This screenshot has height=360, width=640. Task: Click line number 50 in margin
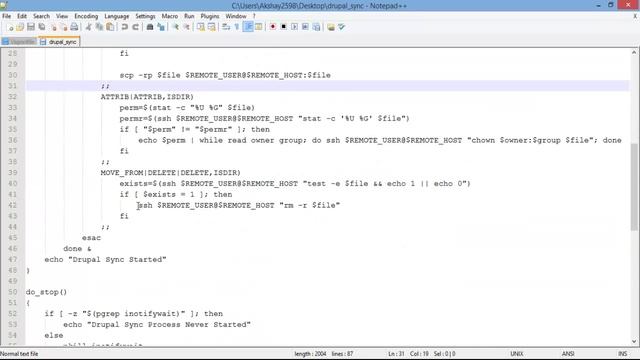(x=13, y=292)
